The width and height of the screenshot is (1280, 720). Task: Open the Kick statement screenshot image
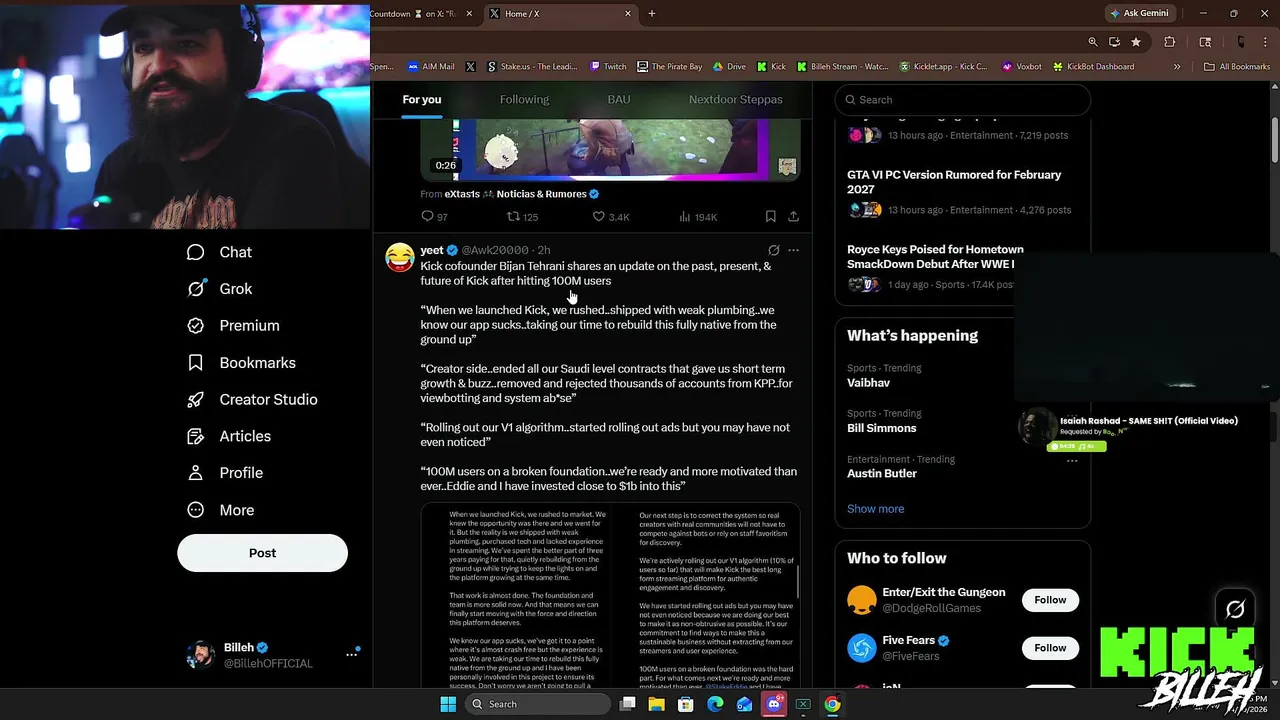tap(610, 596)
